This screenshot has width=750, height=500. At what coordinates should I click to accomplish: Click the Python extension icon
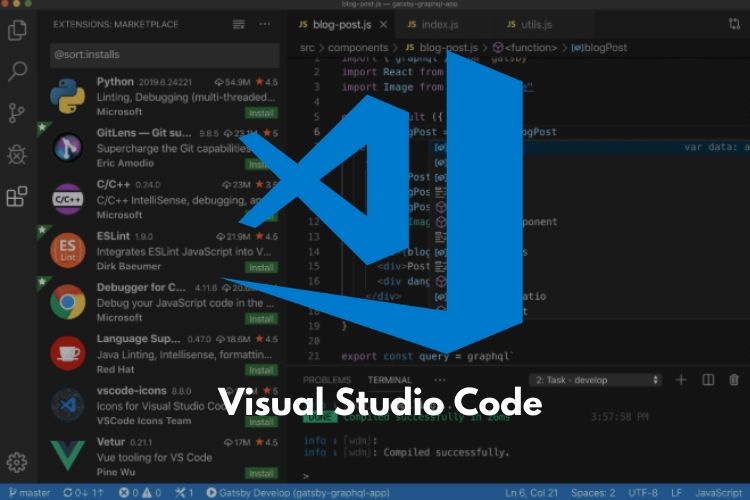pyautogui.click(x=68, y=96)
